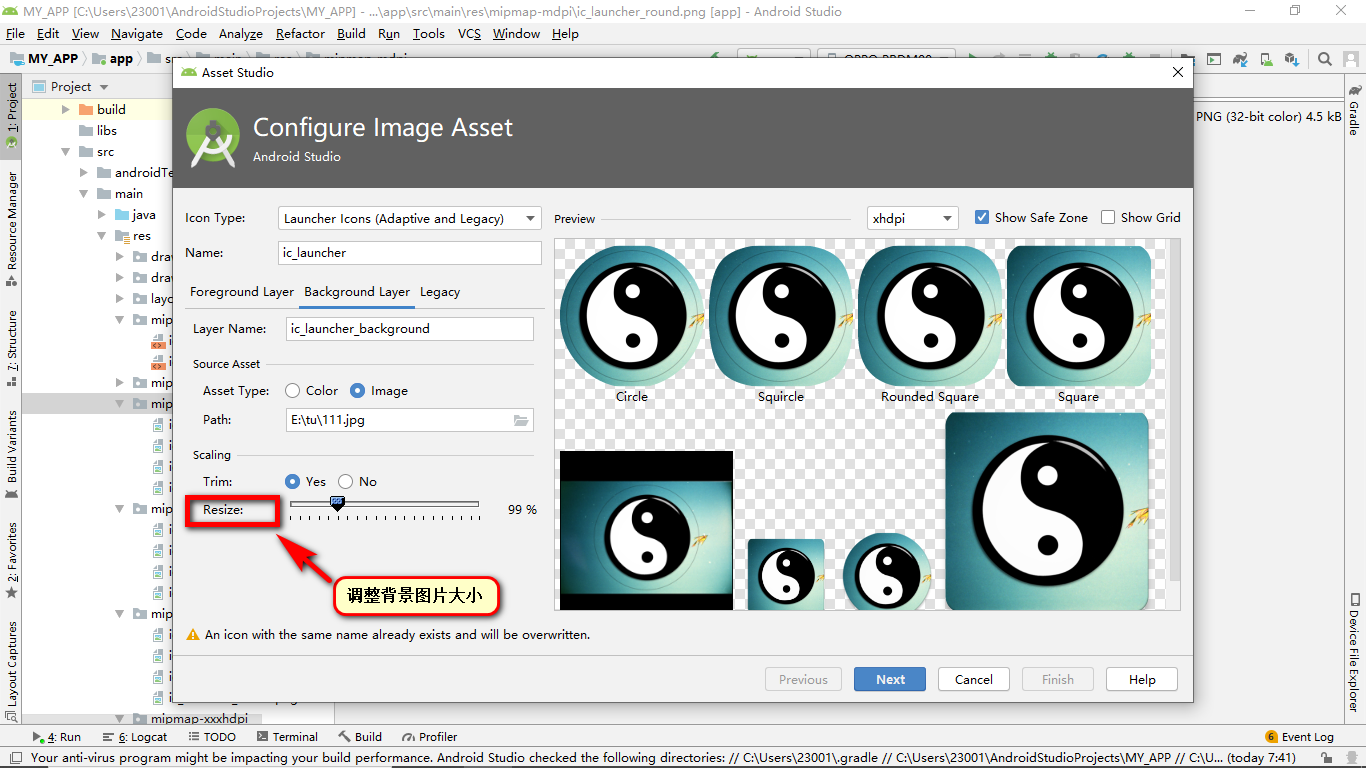The width and height of the screenshot is (1366, 768).
Task: Open the VCS menu
Action: [x=469, y=33]
